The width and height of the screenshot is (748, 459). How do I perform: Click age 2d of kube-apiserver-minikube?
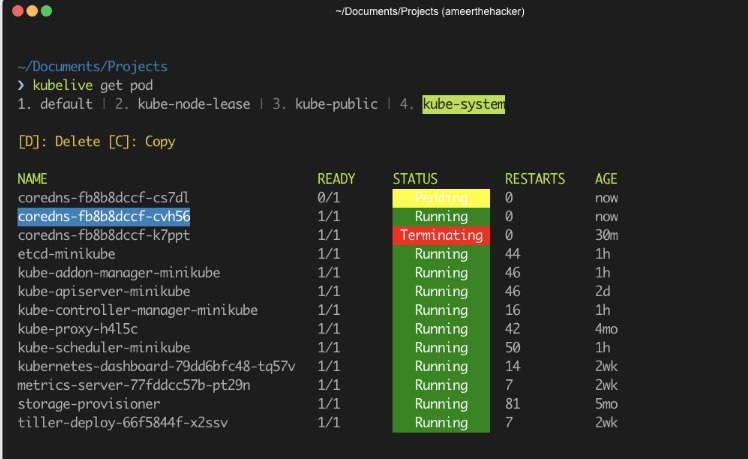pos(603,291)
